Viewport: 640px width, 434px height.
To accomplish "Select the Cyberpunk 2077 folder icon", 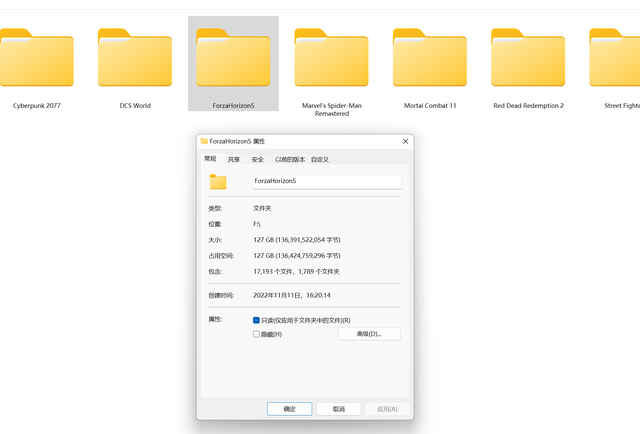I will coord(37,58).
